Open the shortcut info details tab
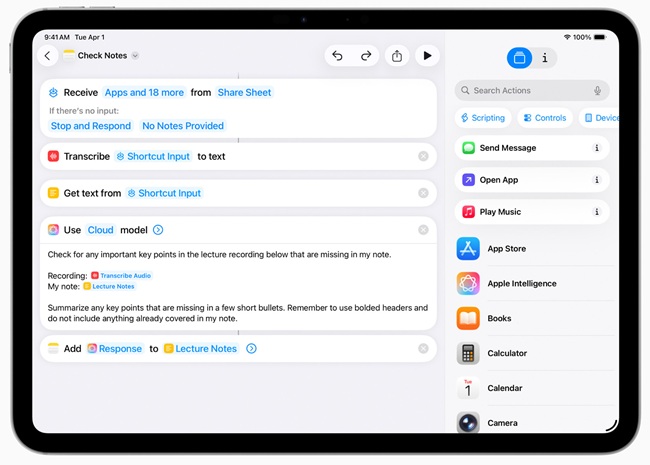This screenshot has width=650, height=465. pyautogui.click(x=545, y=58)
